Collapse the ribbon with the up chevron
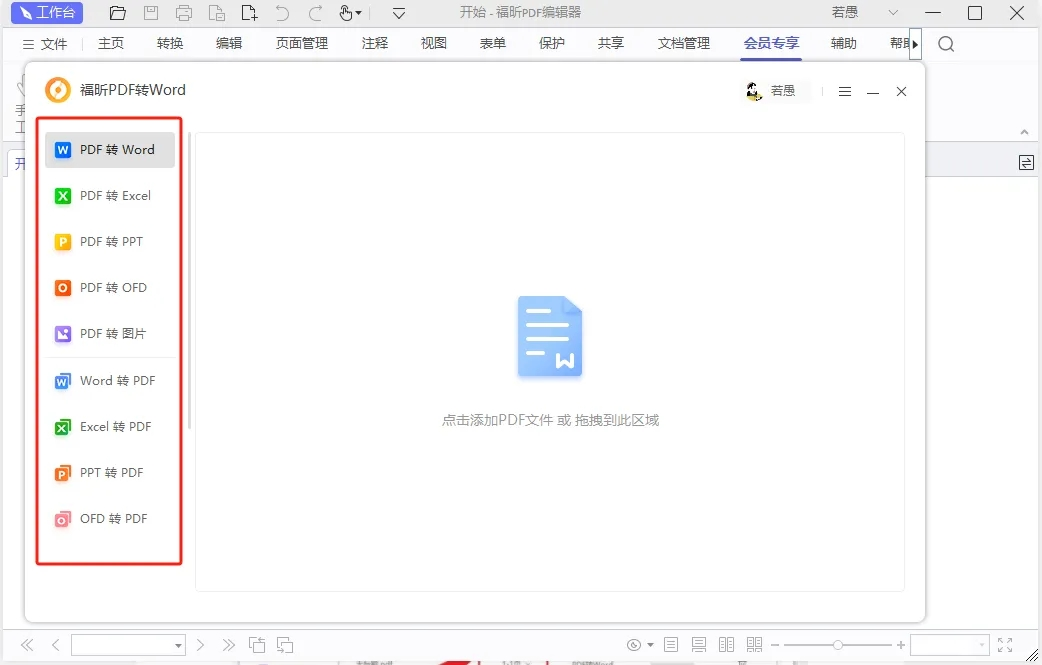Viewport: 1042px width, 665px height. pos(1024,132)
